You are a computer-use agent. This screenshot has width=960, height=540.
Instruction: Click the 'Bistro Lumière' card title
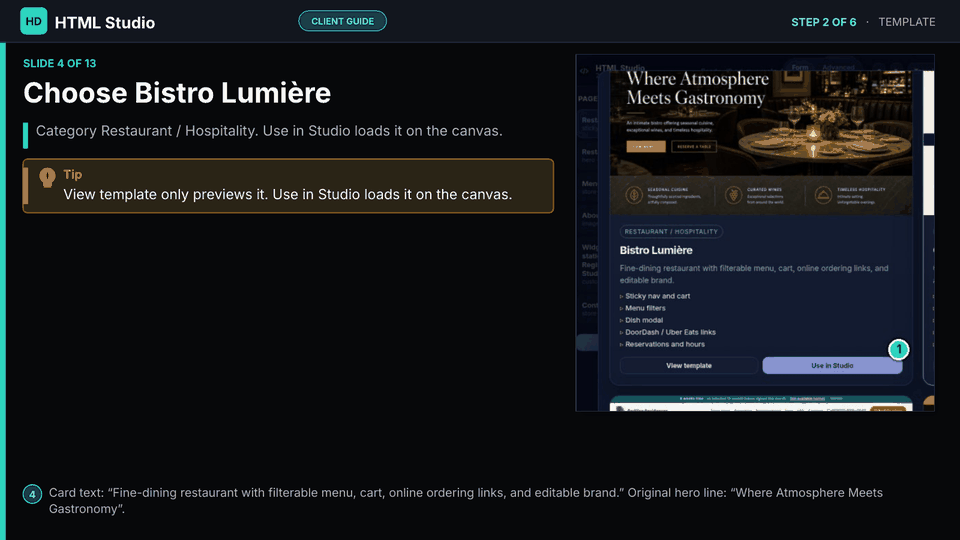pos(656,250)
